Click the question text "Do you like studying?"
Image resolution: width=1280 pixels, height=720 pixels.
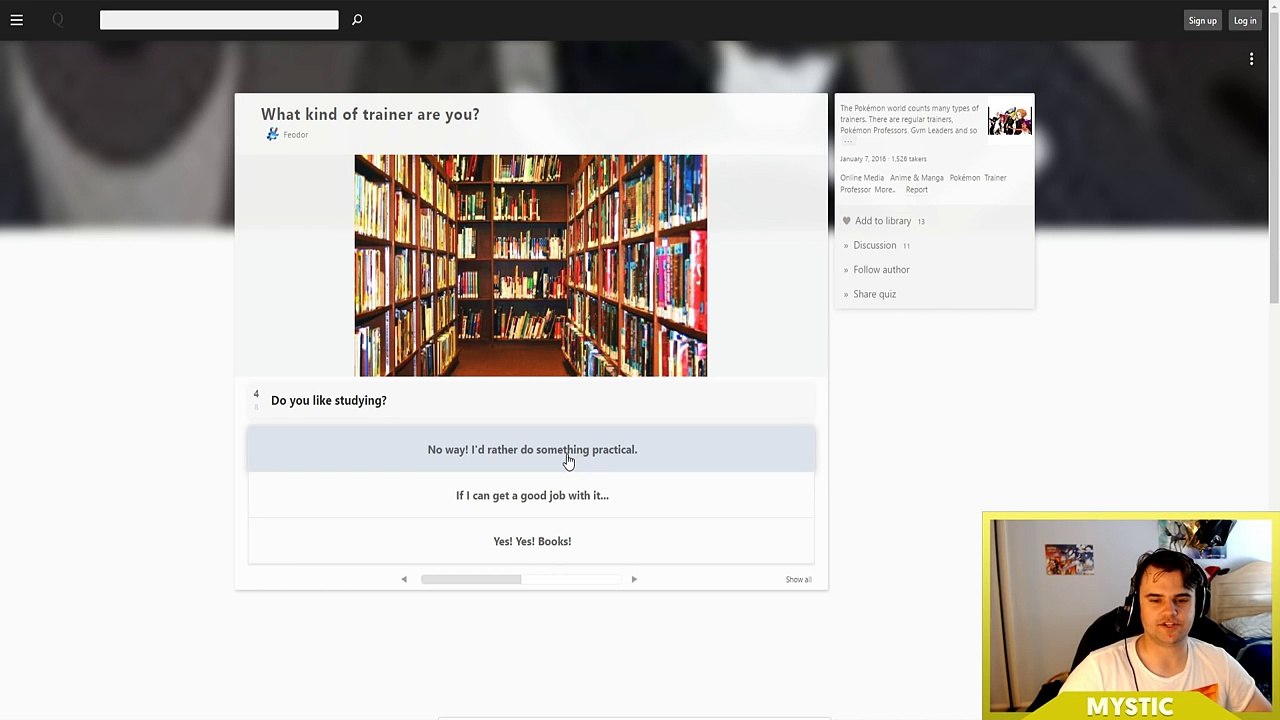click(329, 401)
